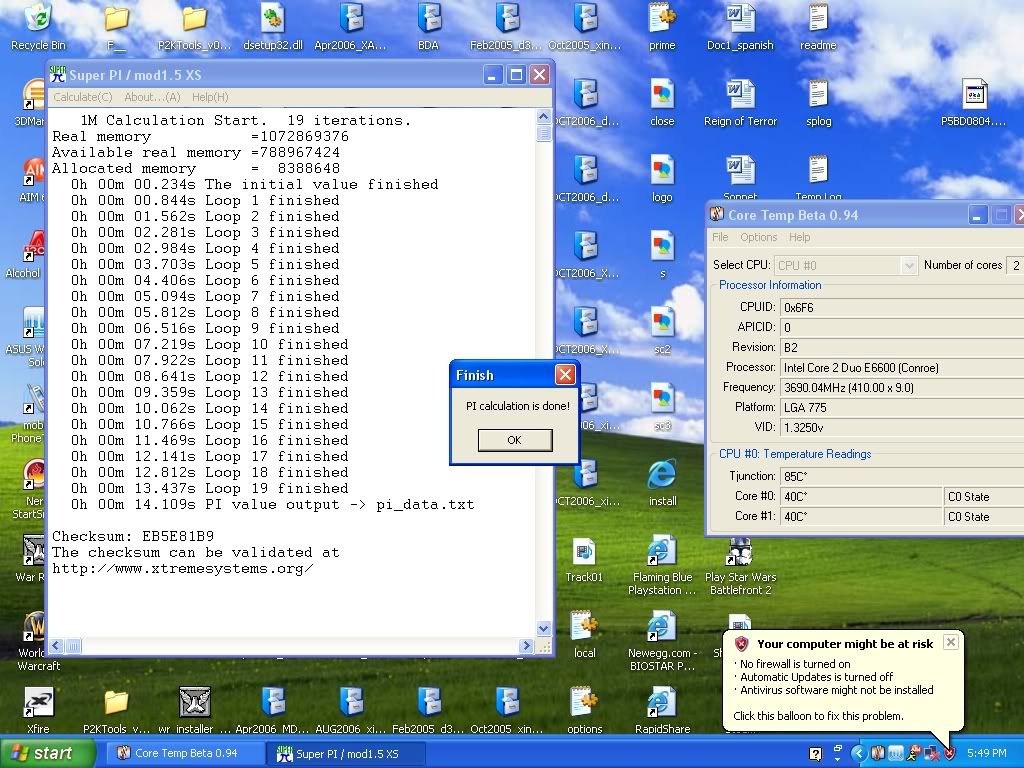Select the Apr2006_MD desktop icon
This screenshot has height=768, width=1024.
click(x=273, y=711)
